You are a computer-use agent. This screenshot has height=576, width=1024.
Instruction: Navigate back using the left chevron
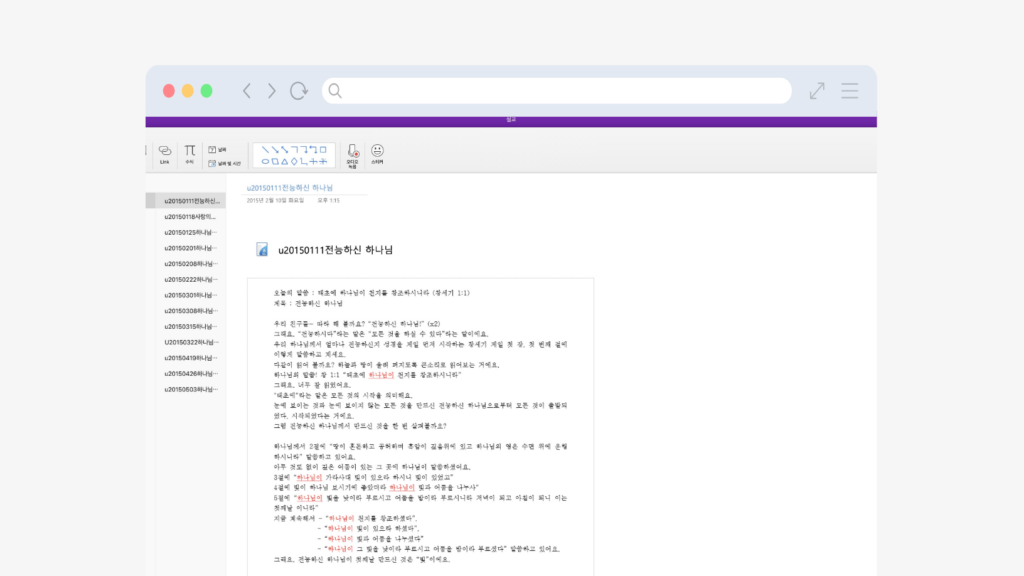pos(247,90)
